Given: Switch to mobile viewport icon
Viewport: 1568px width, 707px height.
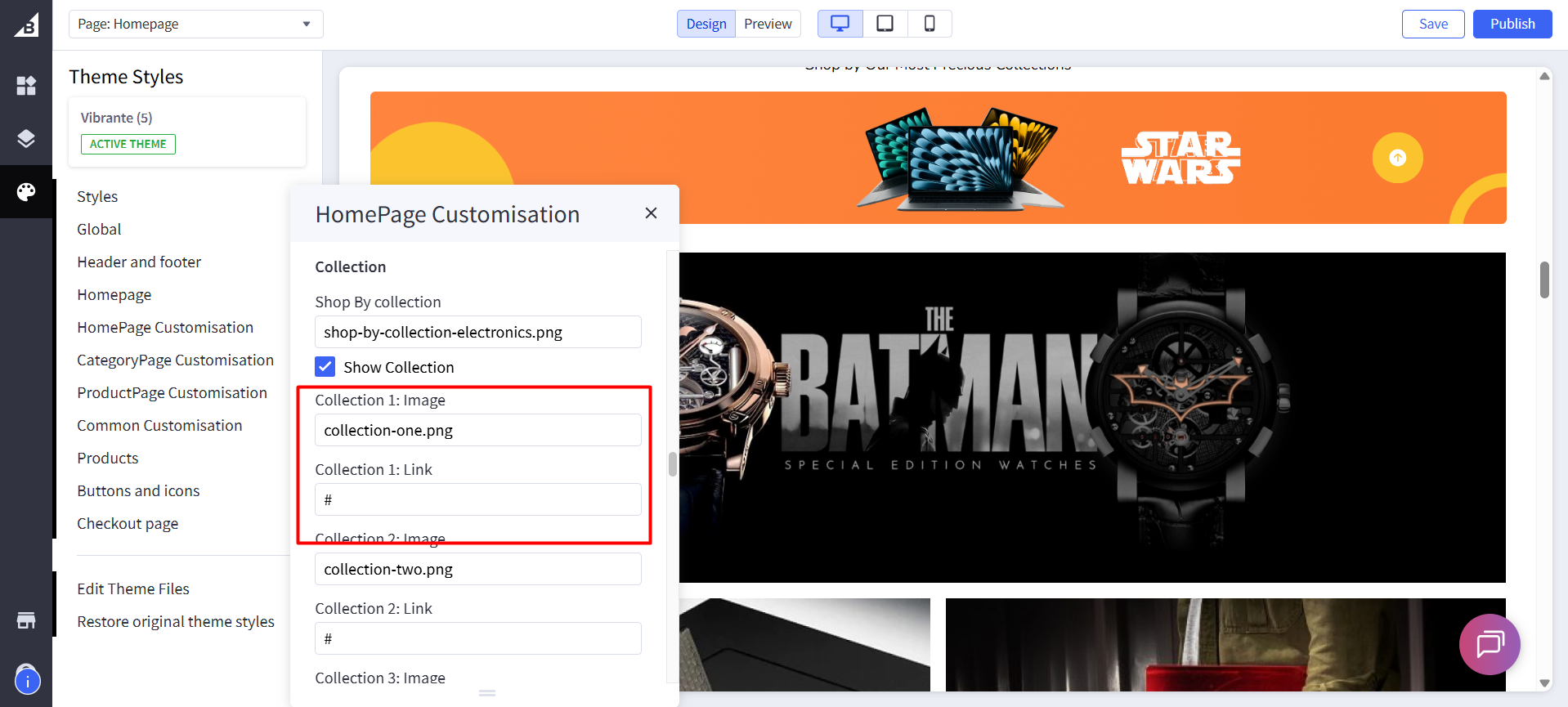Looking at the screenshot, I should pos(930,24).
